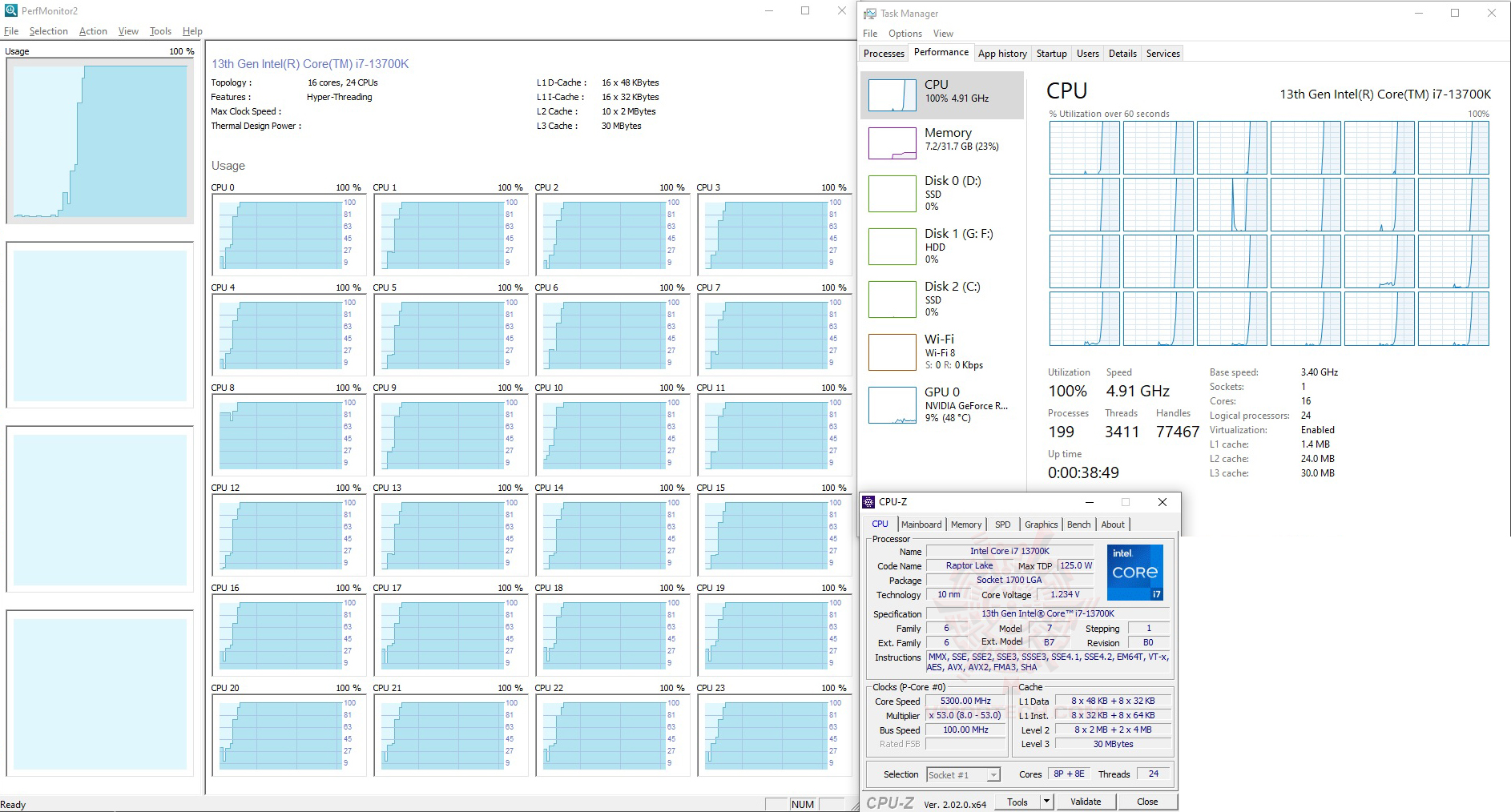Viewport: 1511px width, 812px height.
Task: Click the Core Voltage value 1.234 V
Action: pos(1065,594)
